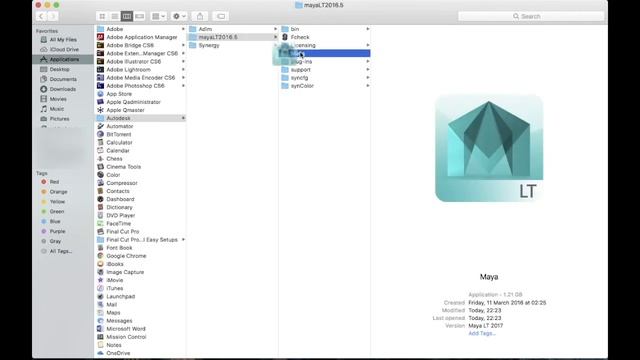Expand the Autodesk folder arrow

tap(183, 118)
